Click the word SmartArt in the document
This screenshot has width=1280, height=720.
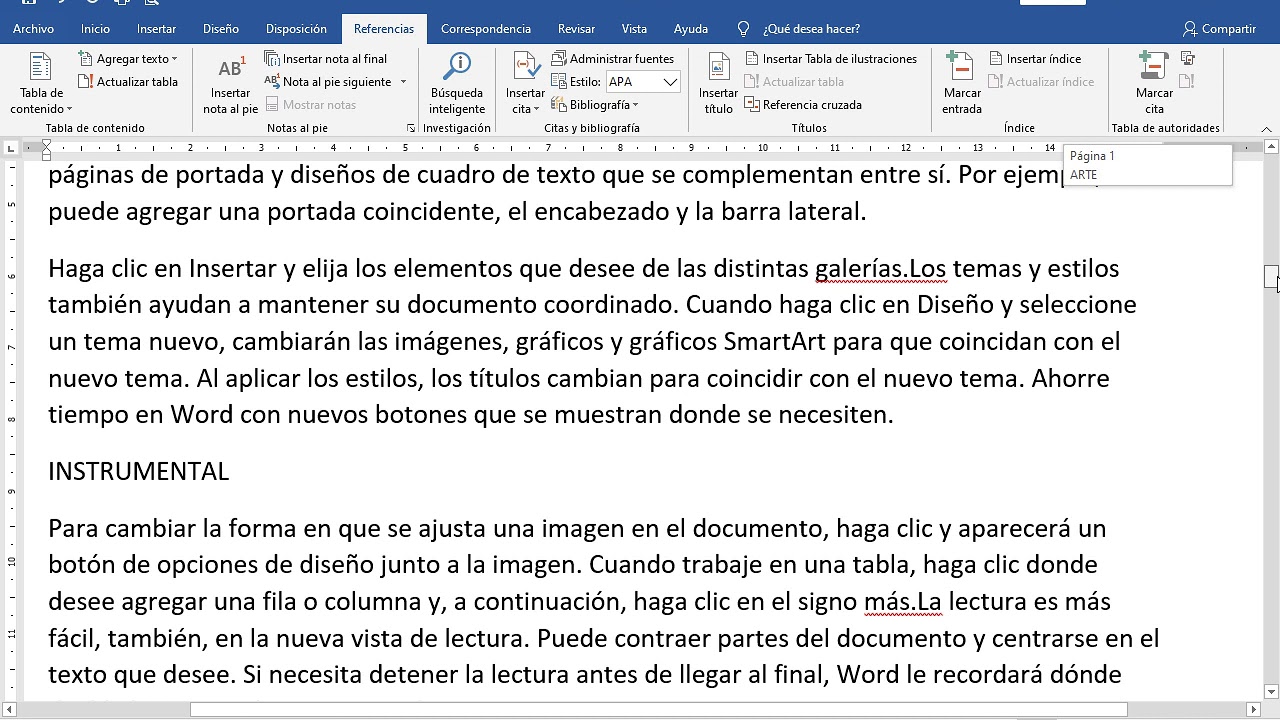coord(774,342)
